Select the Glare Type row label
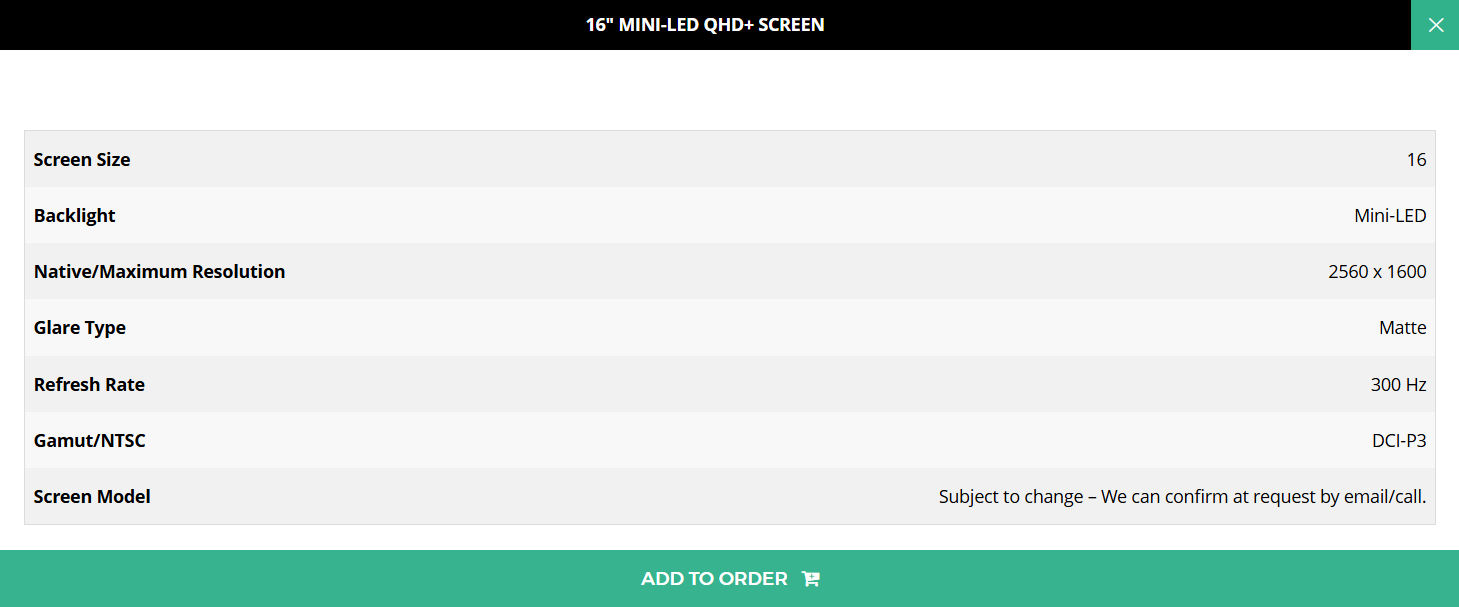 click(x=80, y=327)
